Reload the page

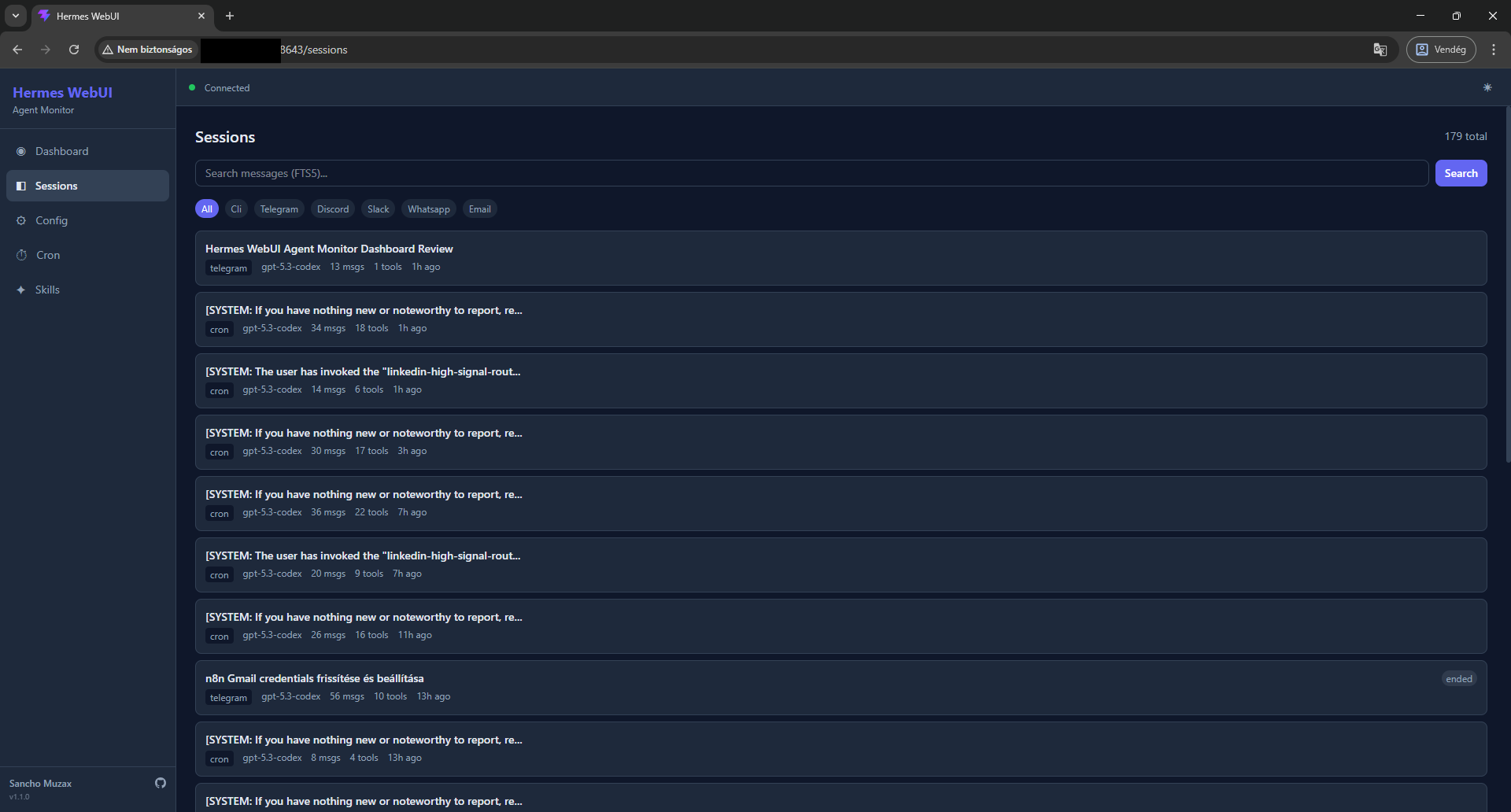pyautogui.click(x=74, y=50)
